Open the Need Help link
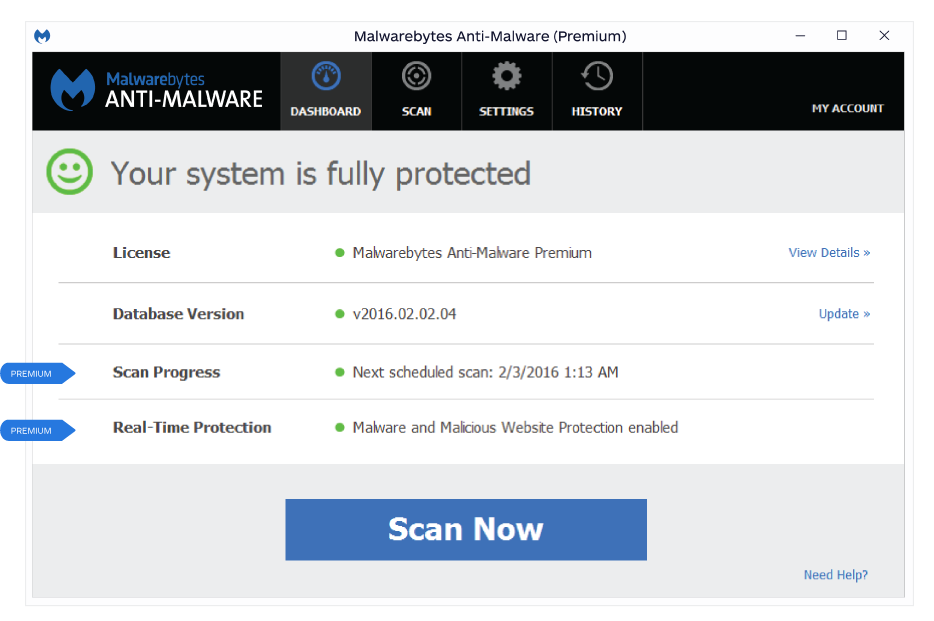Viewport: 934px width, 621px height. pos(835,574)
